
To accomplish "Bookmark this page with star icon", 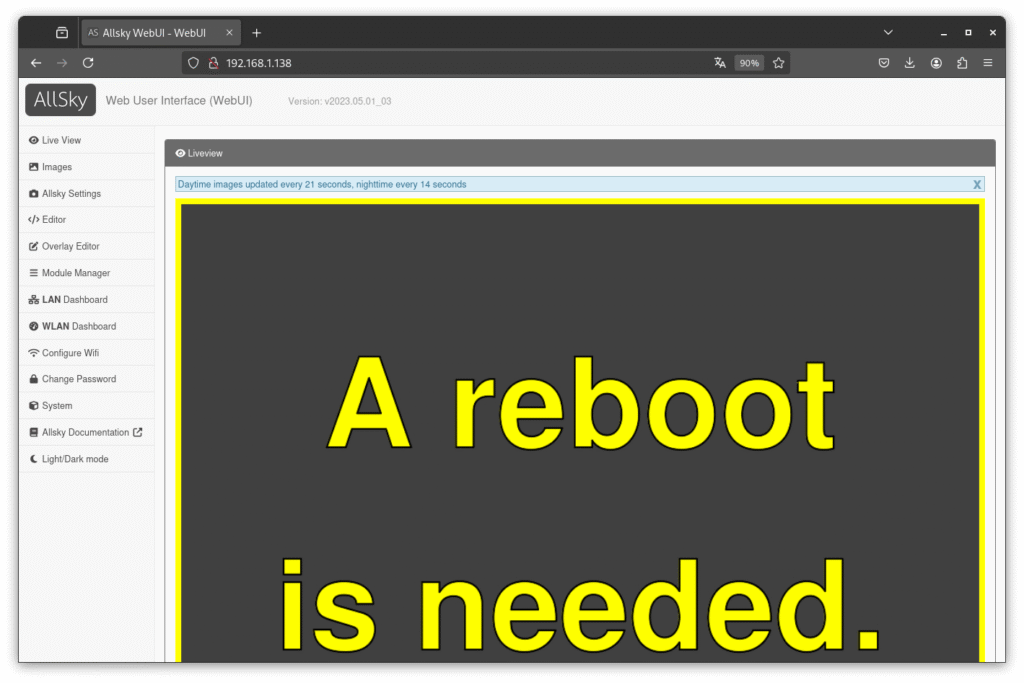I will point(779,63).
